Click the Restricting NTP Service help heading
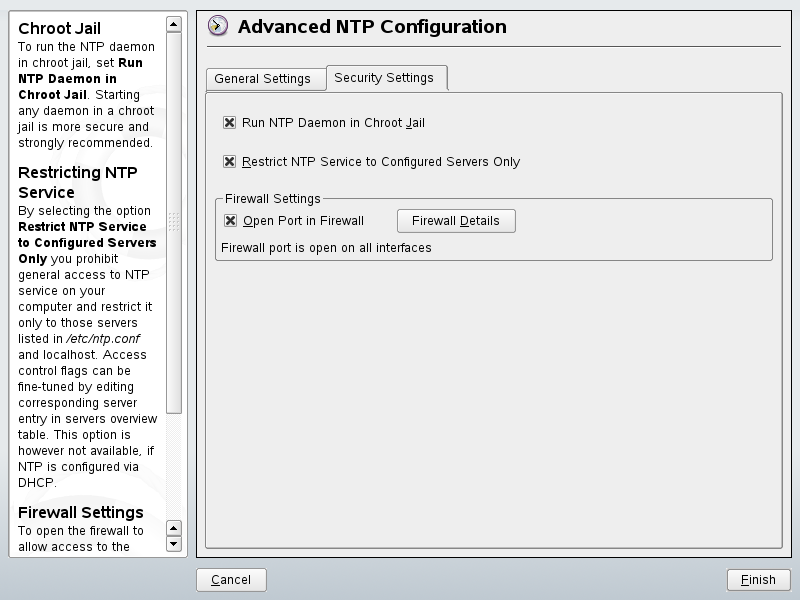The height and width of the screenshot is (600, 800). click(78, 182)
